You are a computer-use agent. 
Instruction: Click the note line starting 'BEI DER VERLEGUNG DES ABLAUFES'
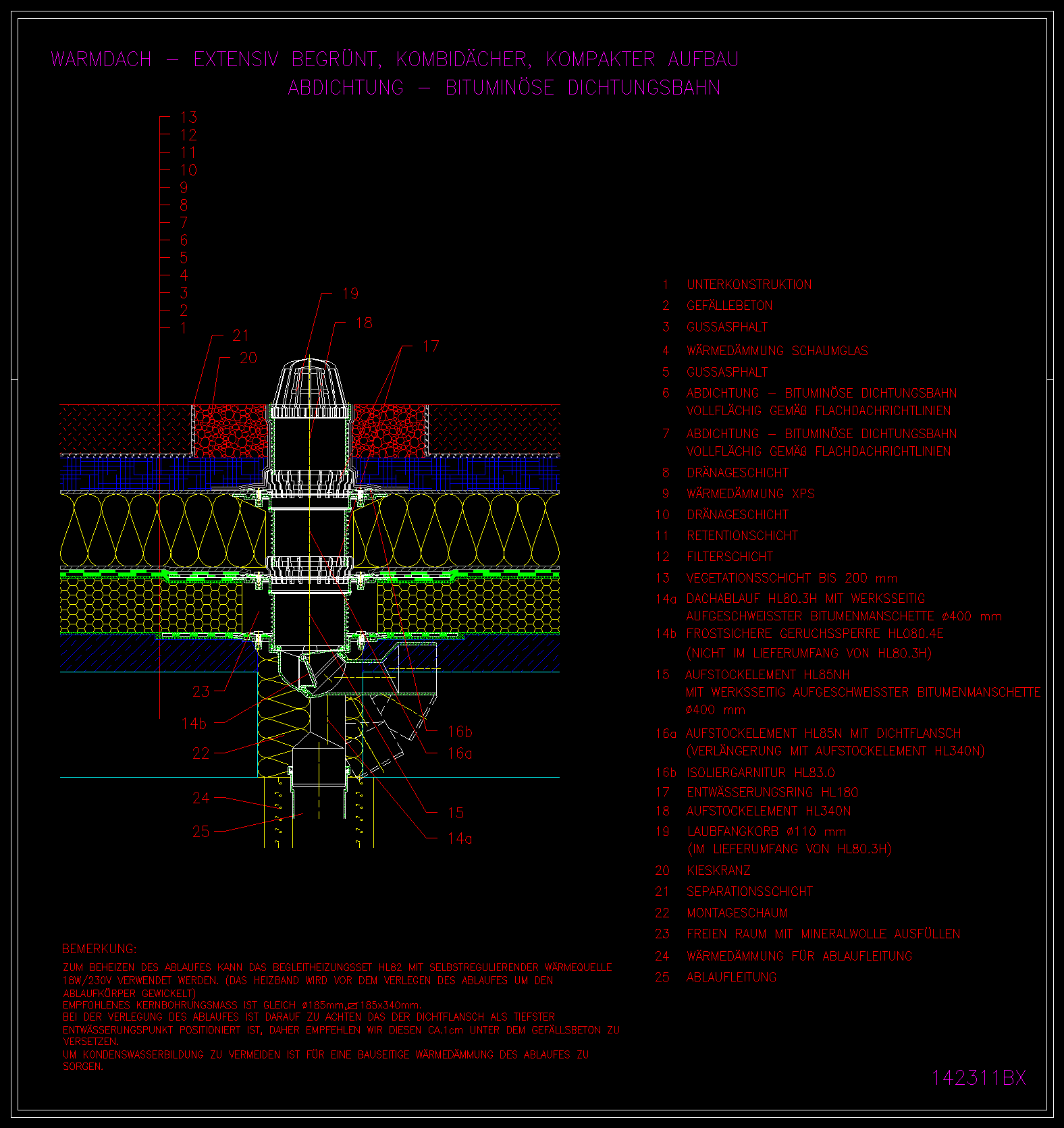[309, 1017]
